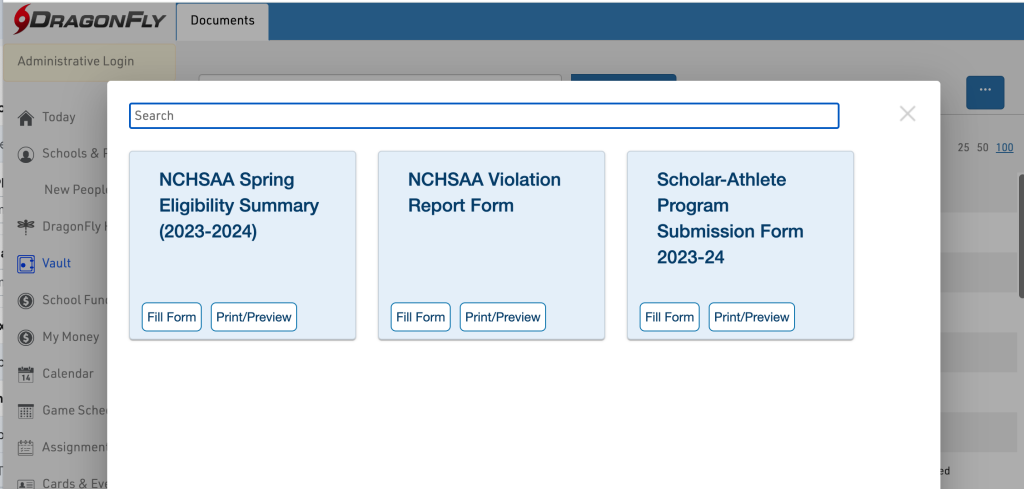Click the Cards & Events card icon
The height and width of the screenshot is (489, 1024).
tap(26, 483)
